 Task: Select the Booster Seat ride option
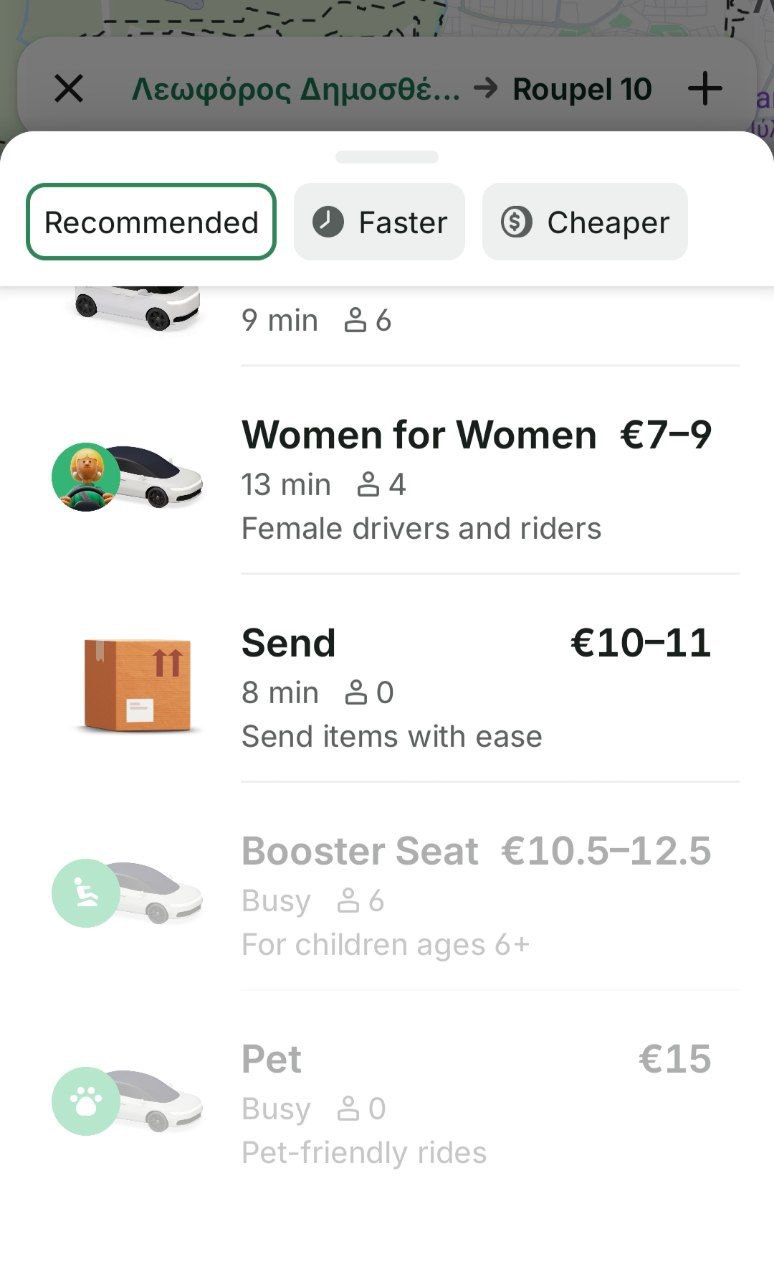coord(360,852)
